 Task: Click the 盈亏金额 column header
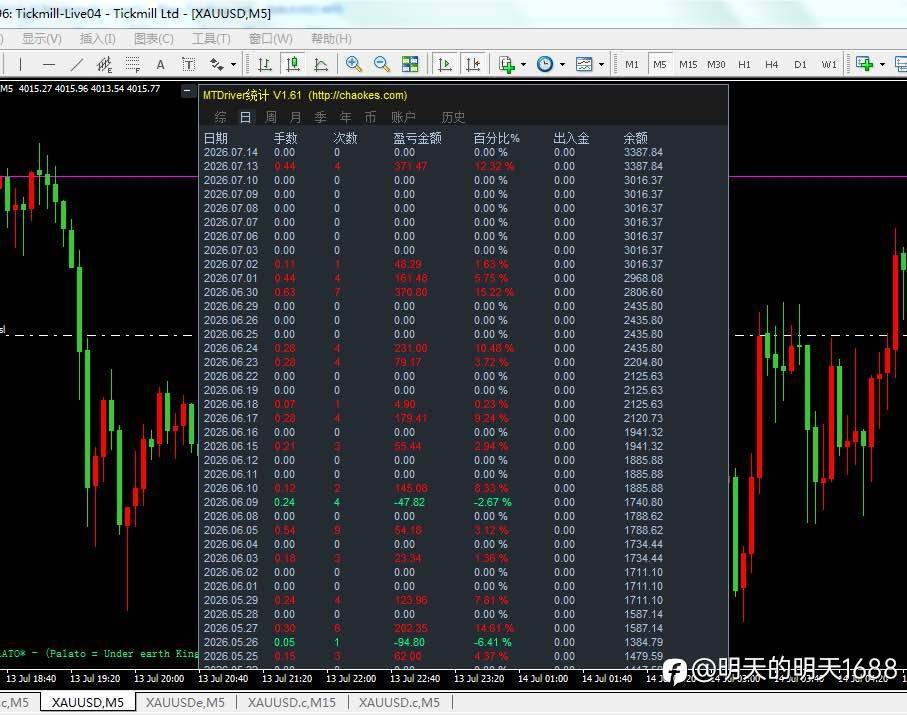(417, 138)
